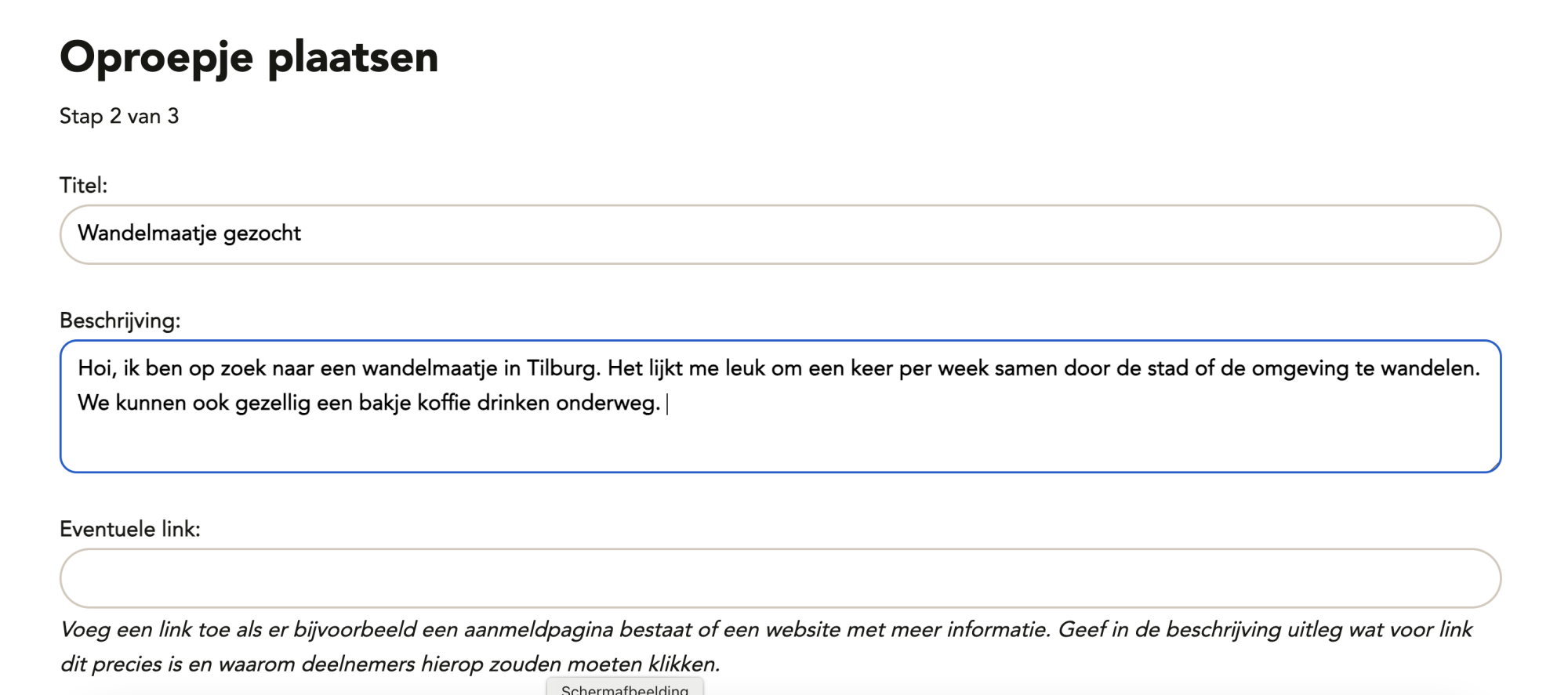Click the Titel input field

[x=780, y=233]
